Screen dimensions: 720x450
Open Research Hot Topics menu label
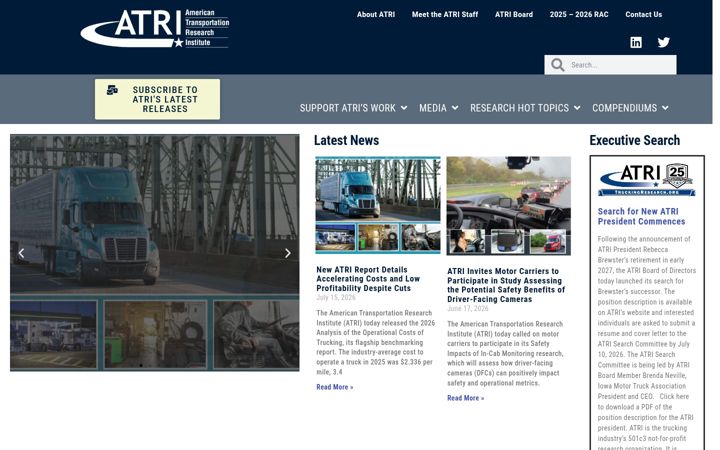pyautogui.click(x=519, y=108)
